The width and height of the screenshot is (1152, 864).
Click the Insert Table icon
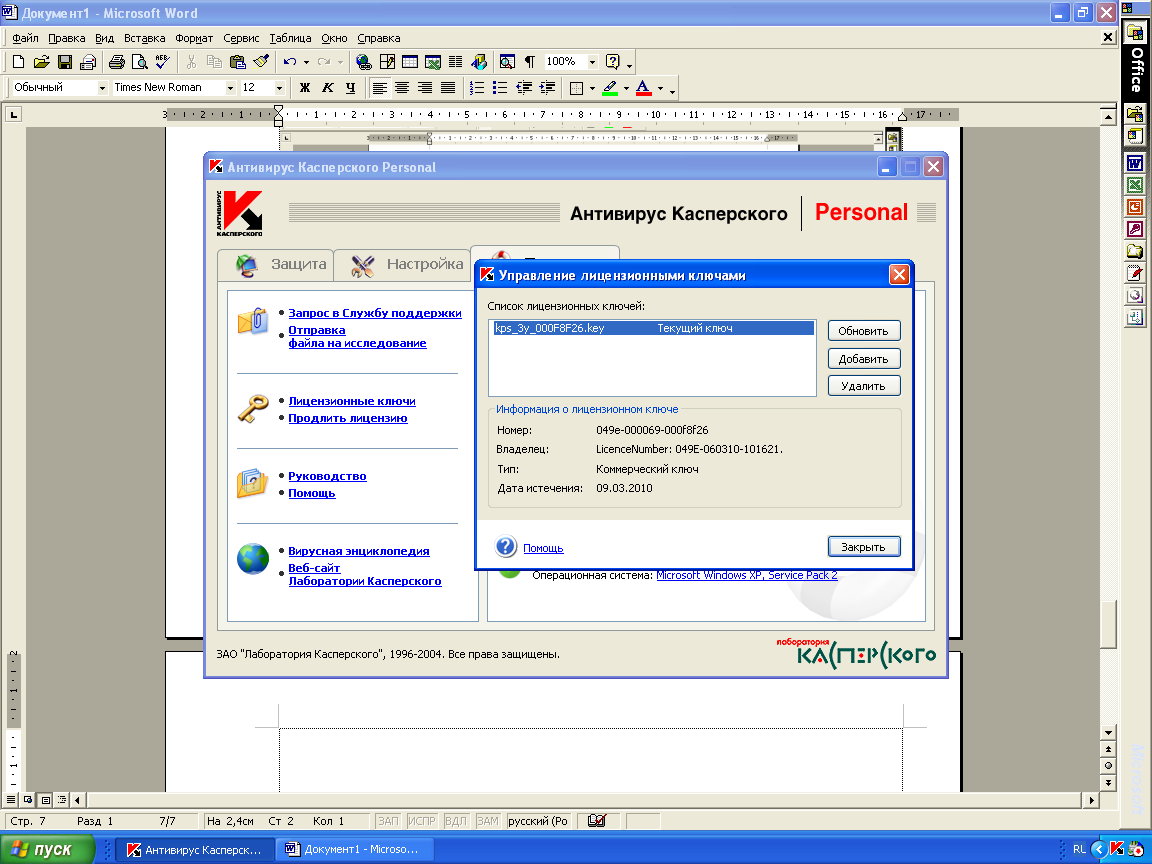coord(410,62)
